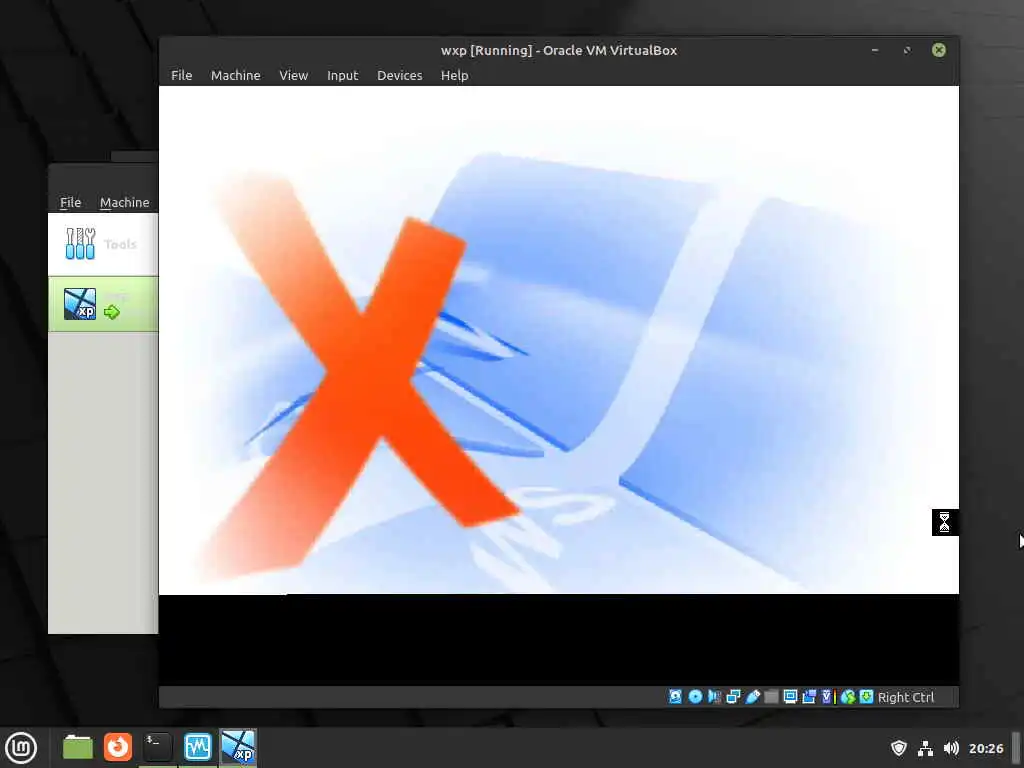Screen dimensions: 1024x768
Task: Click the CPU virtualization (V) status icon
Action: (827, 697)
